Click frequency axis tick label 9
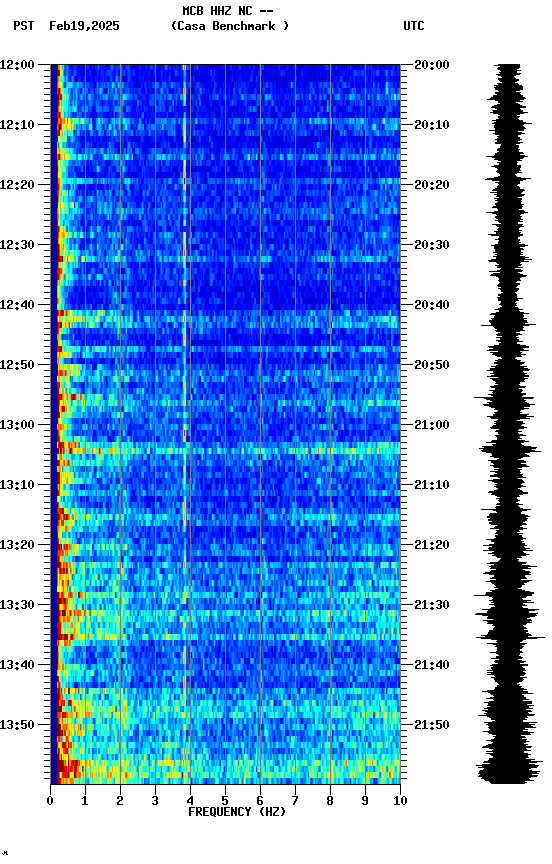Viewport: 552px width, 864px height. pos(365,801)
